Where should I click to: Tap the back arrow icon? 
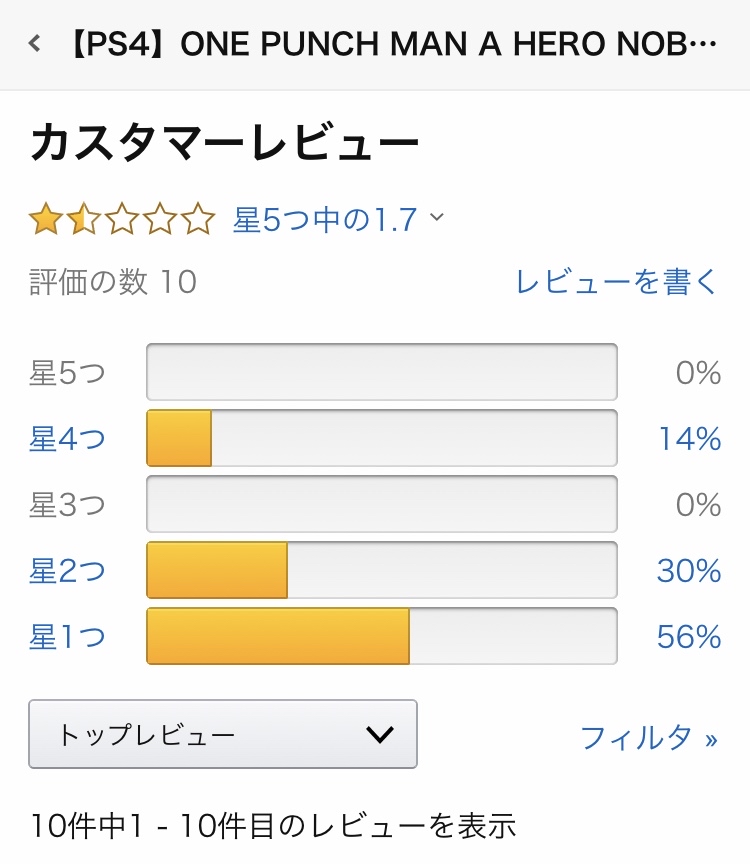tap(36, 43)
